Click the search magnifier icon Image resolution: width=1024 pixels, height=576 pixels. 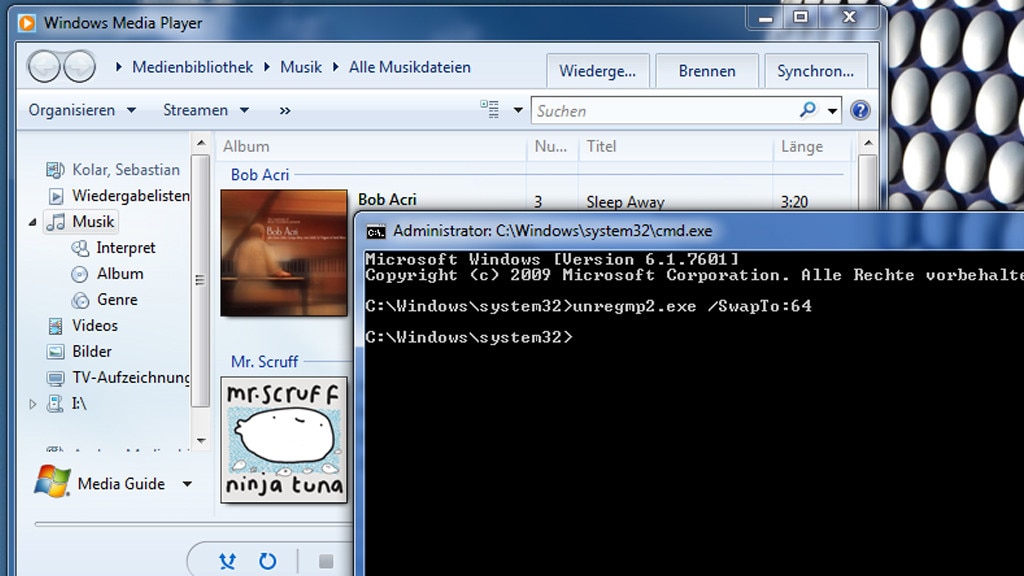[x=808, y=110]
